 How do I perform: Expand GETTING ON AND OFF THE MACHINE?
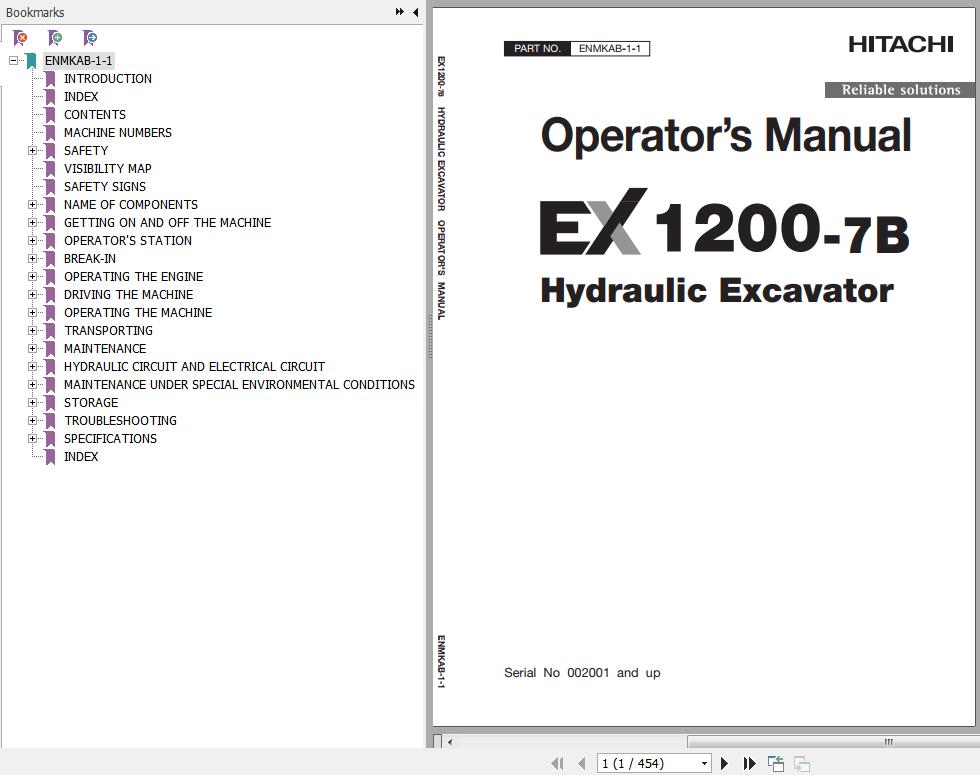pyautogui.click(x=32, y=222)
